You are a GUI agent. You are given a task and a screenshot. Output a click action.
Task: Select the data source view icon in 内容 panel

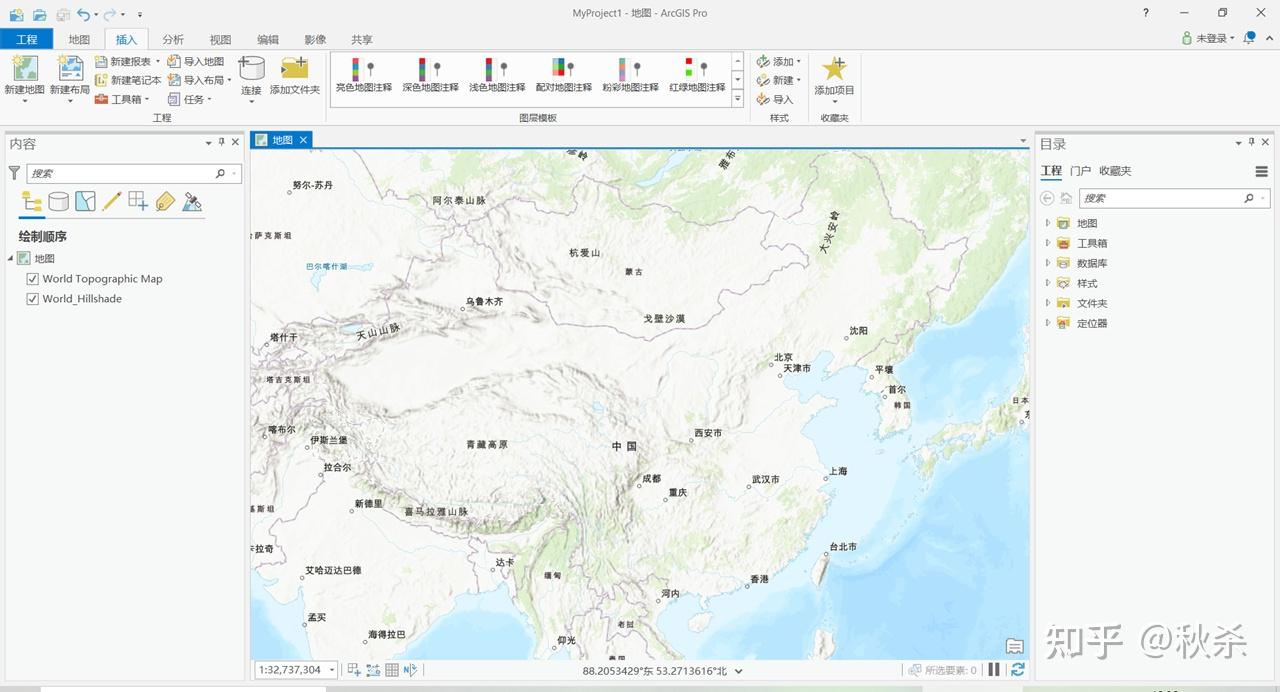click(x=60, y=200)
